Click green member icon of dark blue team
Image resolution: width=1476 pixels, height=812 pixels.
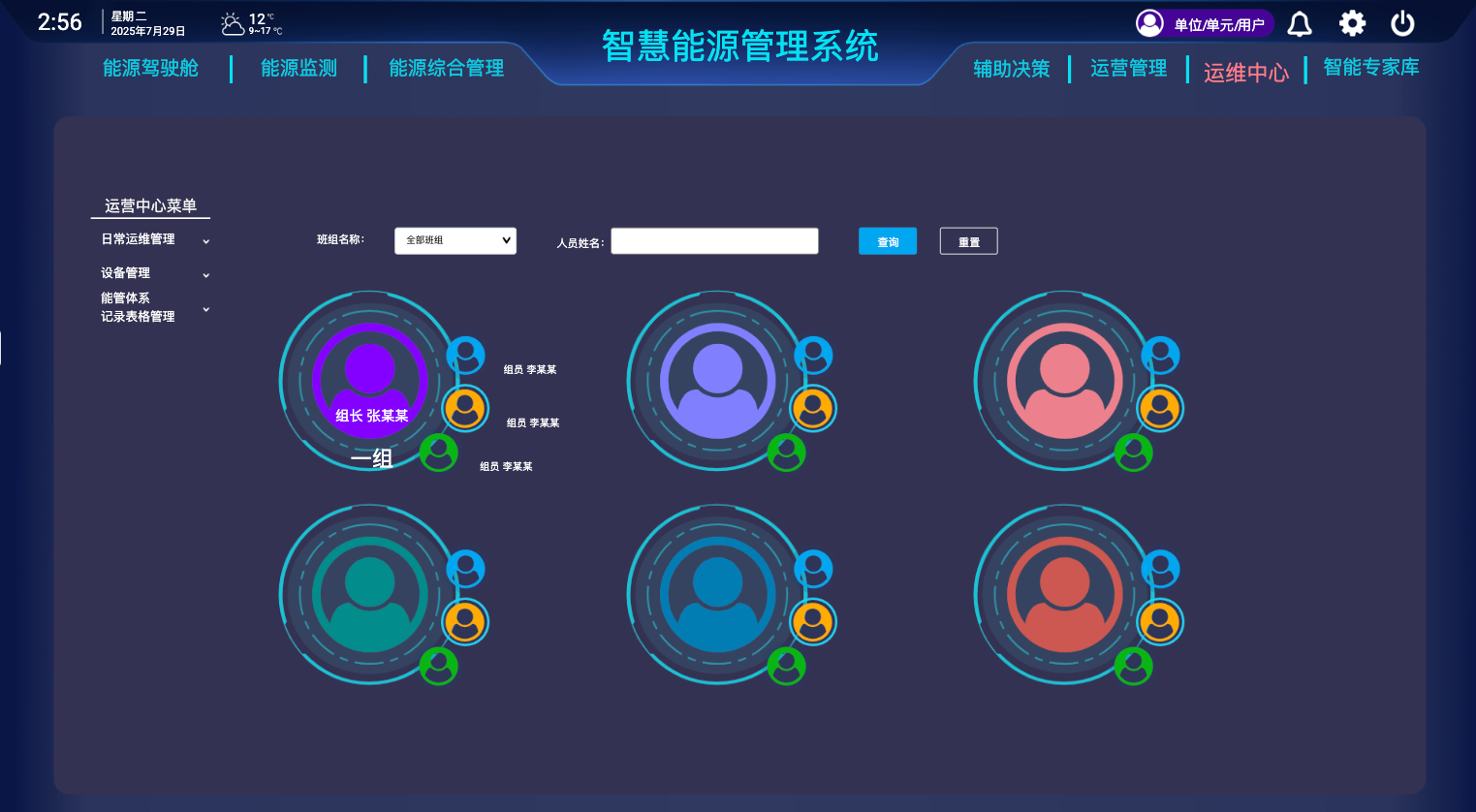click(787, 666)
